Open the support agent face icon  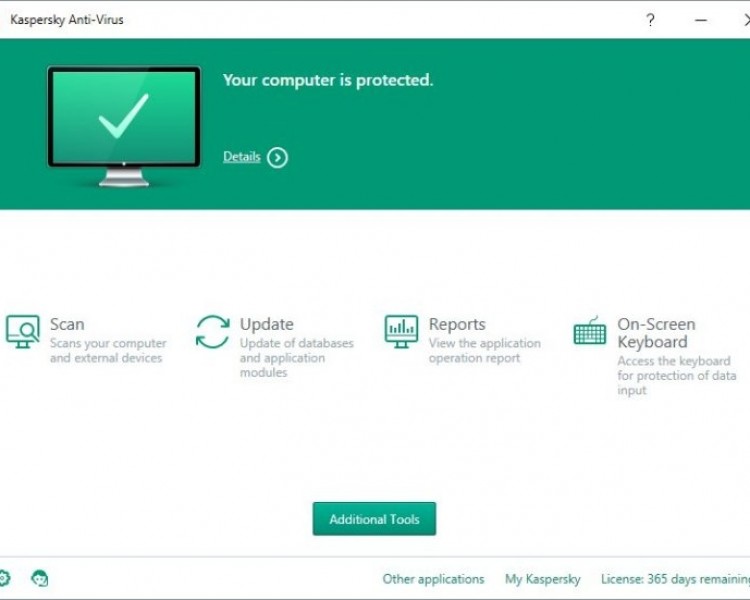tap(40, 578)
